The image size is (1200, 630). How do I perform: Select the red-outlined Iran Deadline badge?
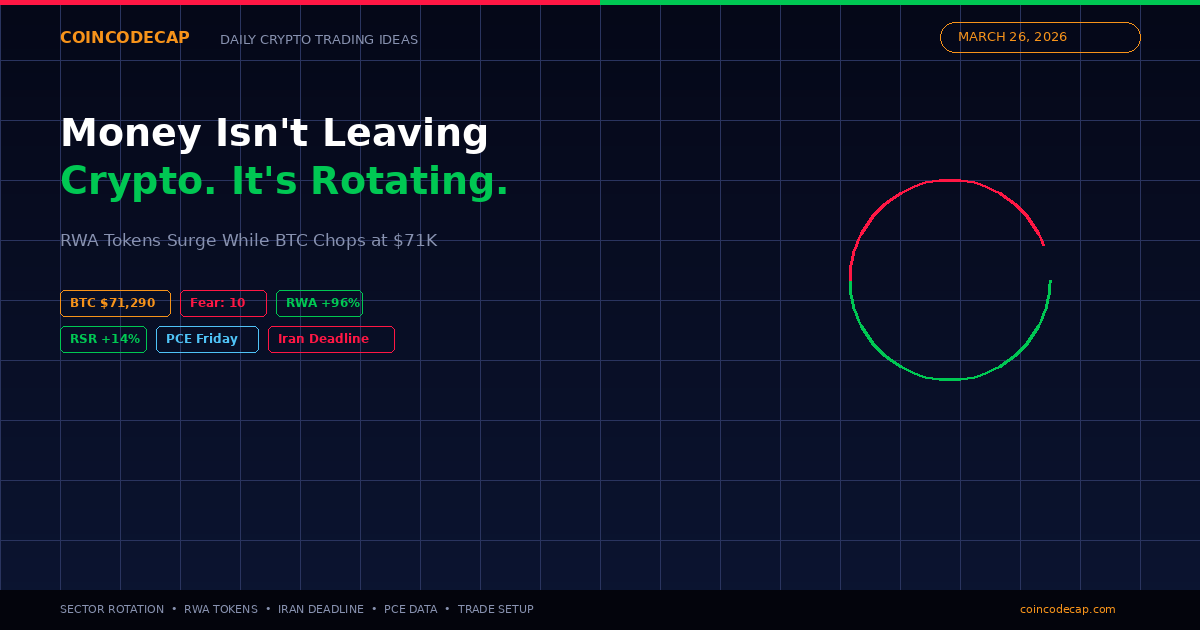(x=331, y=339)
